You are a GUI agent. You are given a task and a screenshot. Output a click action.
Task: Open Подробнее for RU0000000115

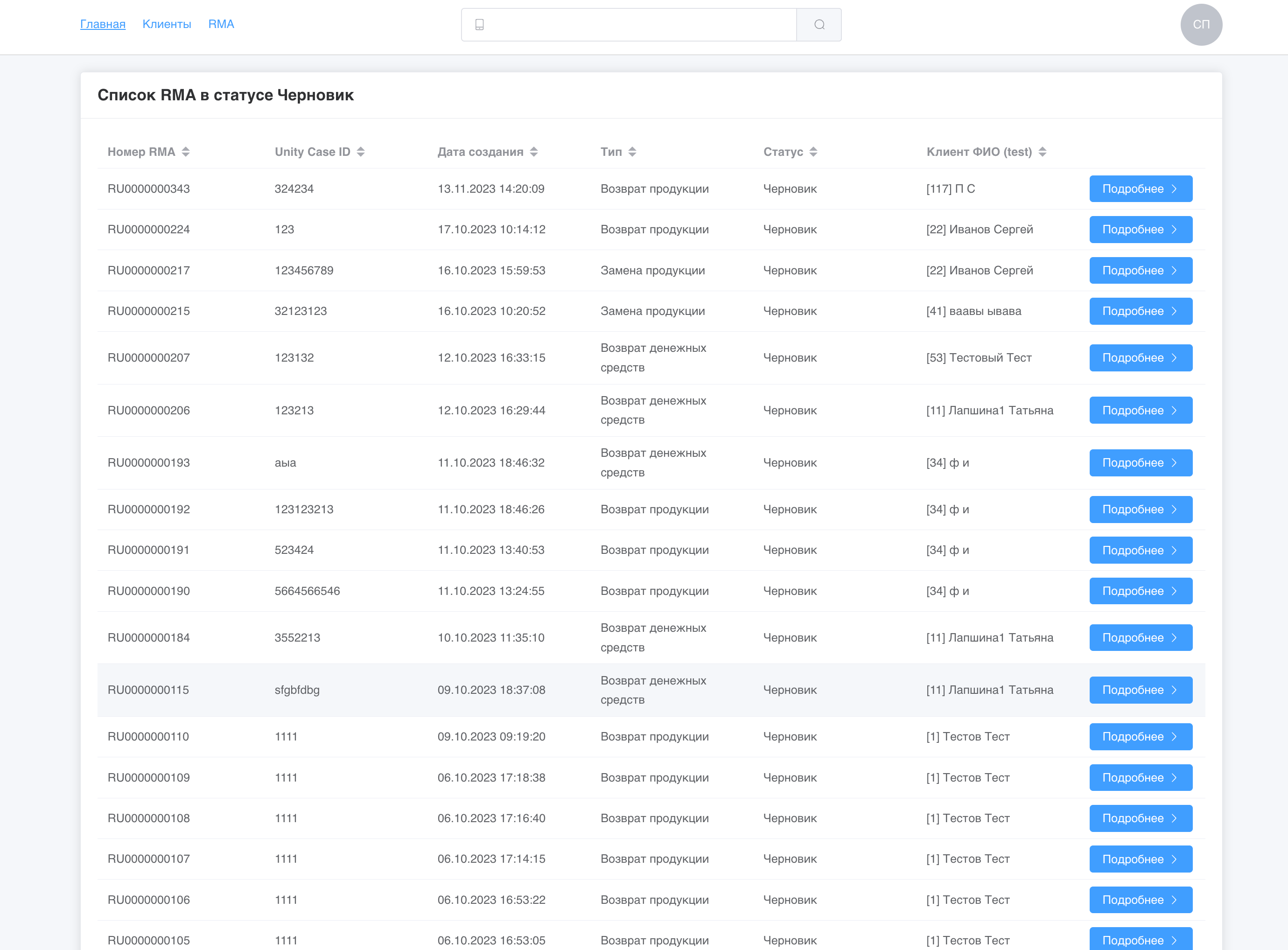click(1140, 690)
